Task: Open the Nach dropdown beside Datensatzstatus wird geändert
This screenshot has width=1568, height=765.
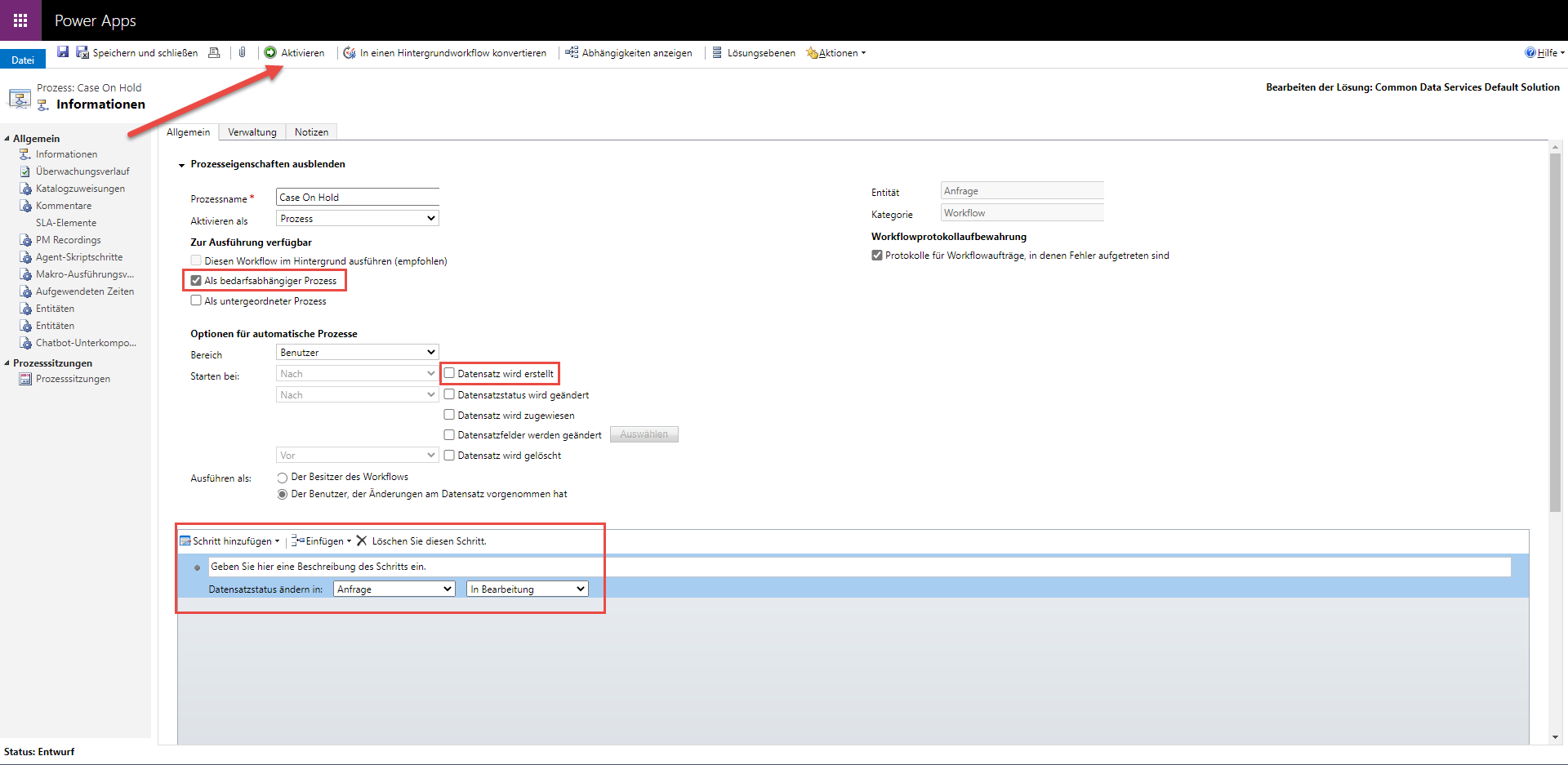Action: [x=358, y=395]
